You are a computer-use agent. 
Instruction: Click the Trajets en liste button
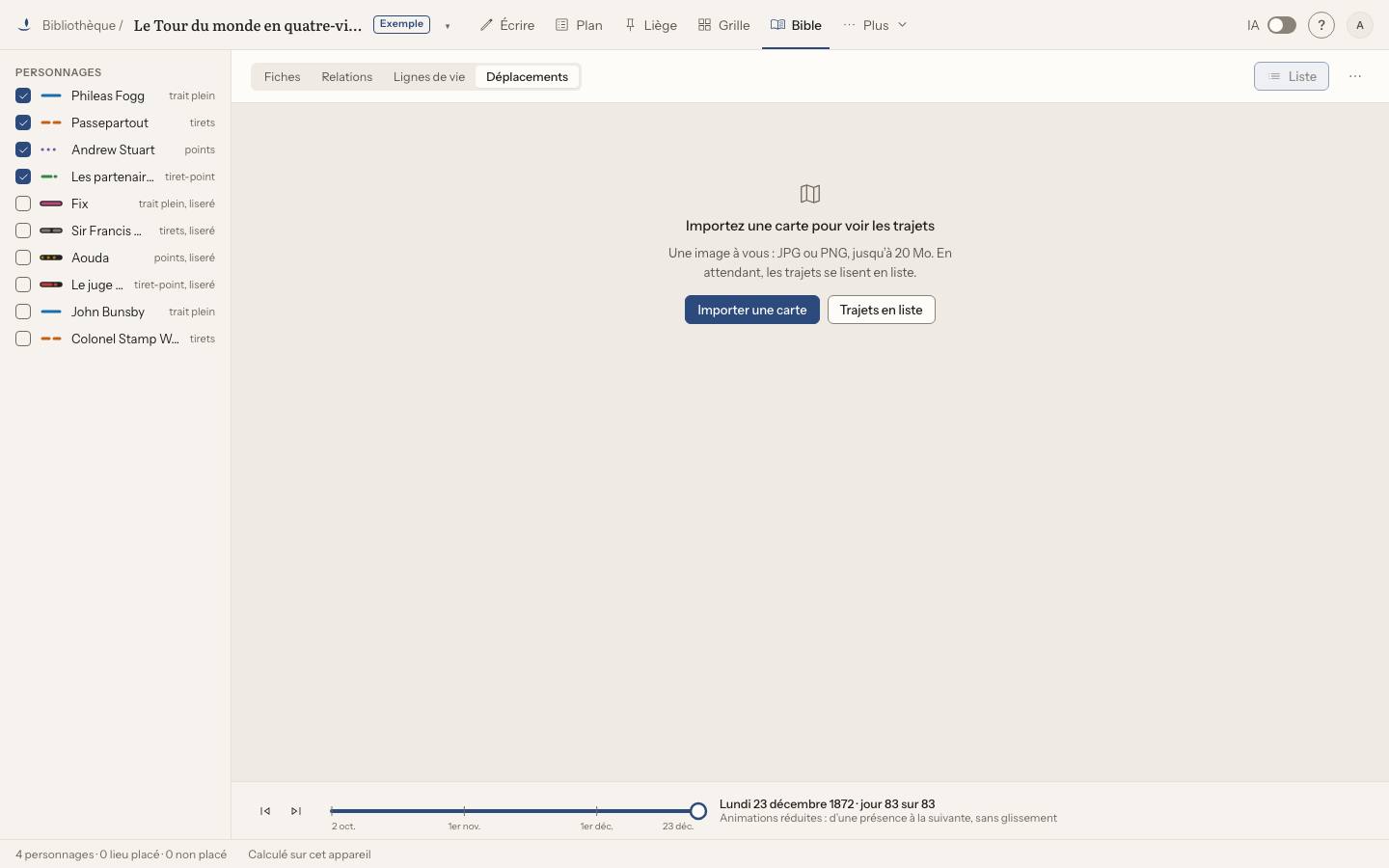(882, 310)
